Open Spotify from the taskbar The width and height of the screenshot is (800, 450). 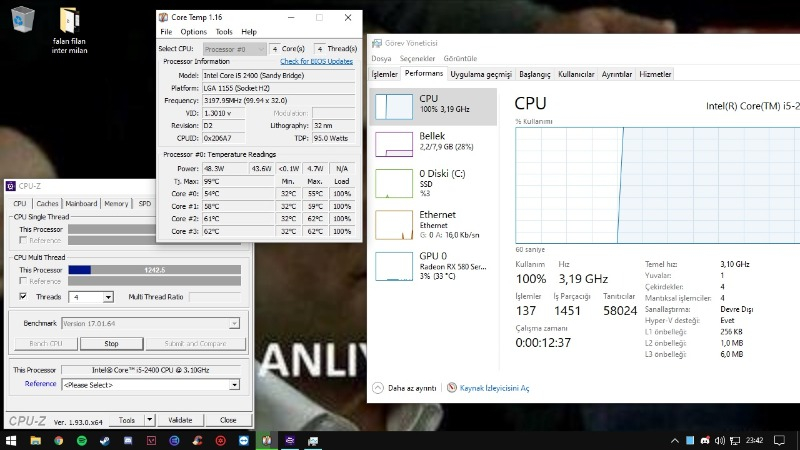pyautogui.click(x=82, y=440)
